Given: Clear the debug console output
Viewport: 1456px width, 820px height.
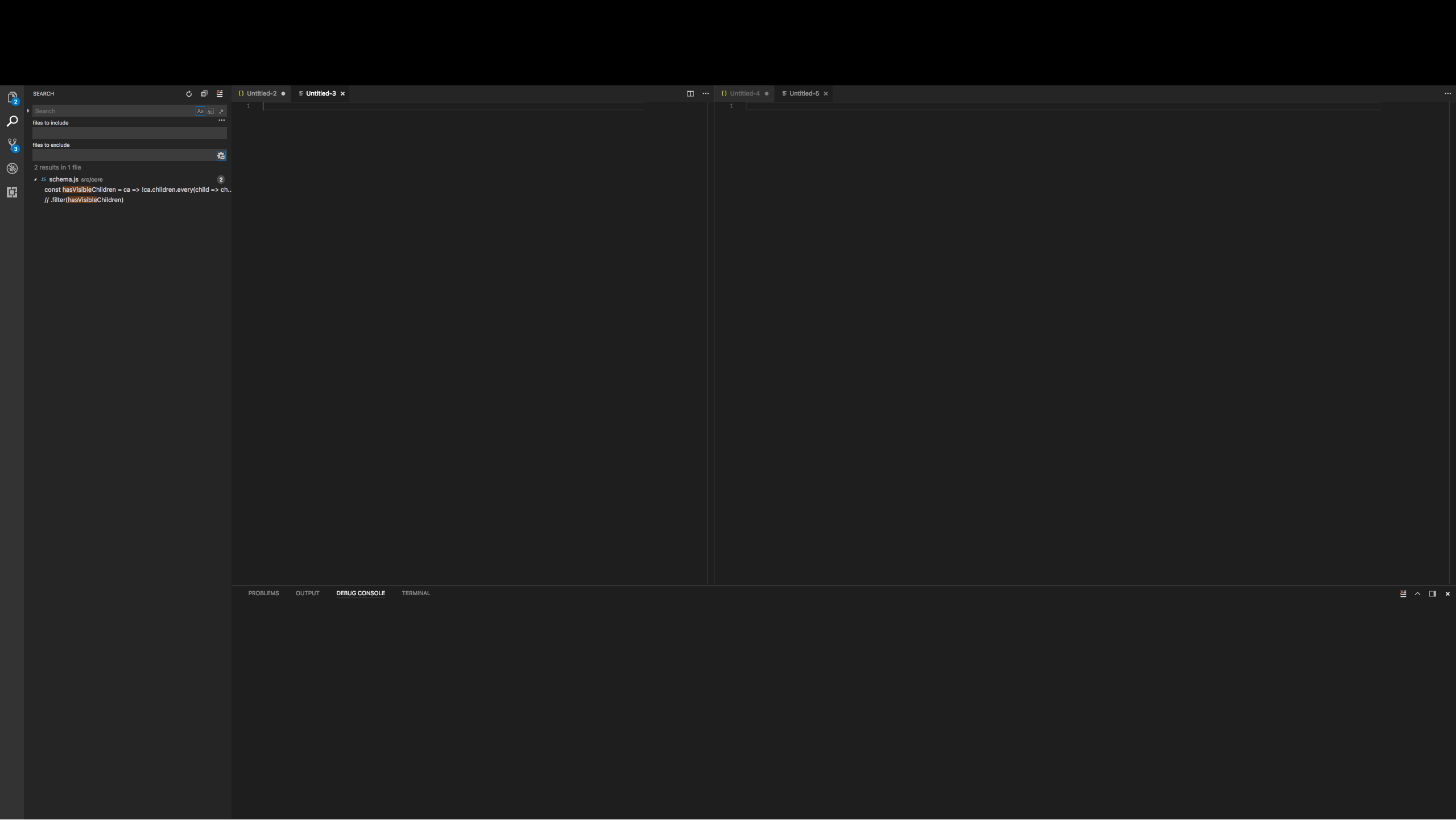Looking at the screenshot, I should pos(1403,594).
